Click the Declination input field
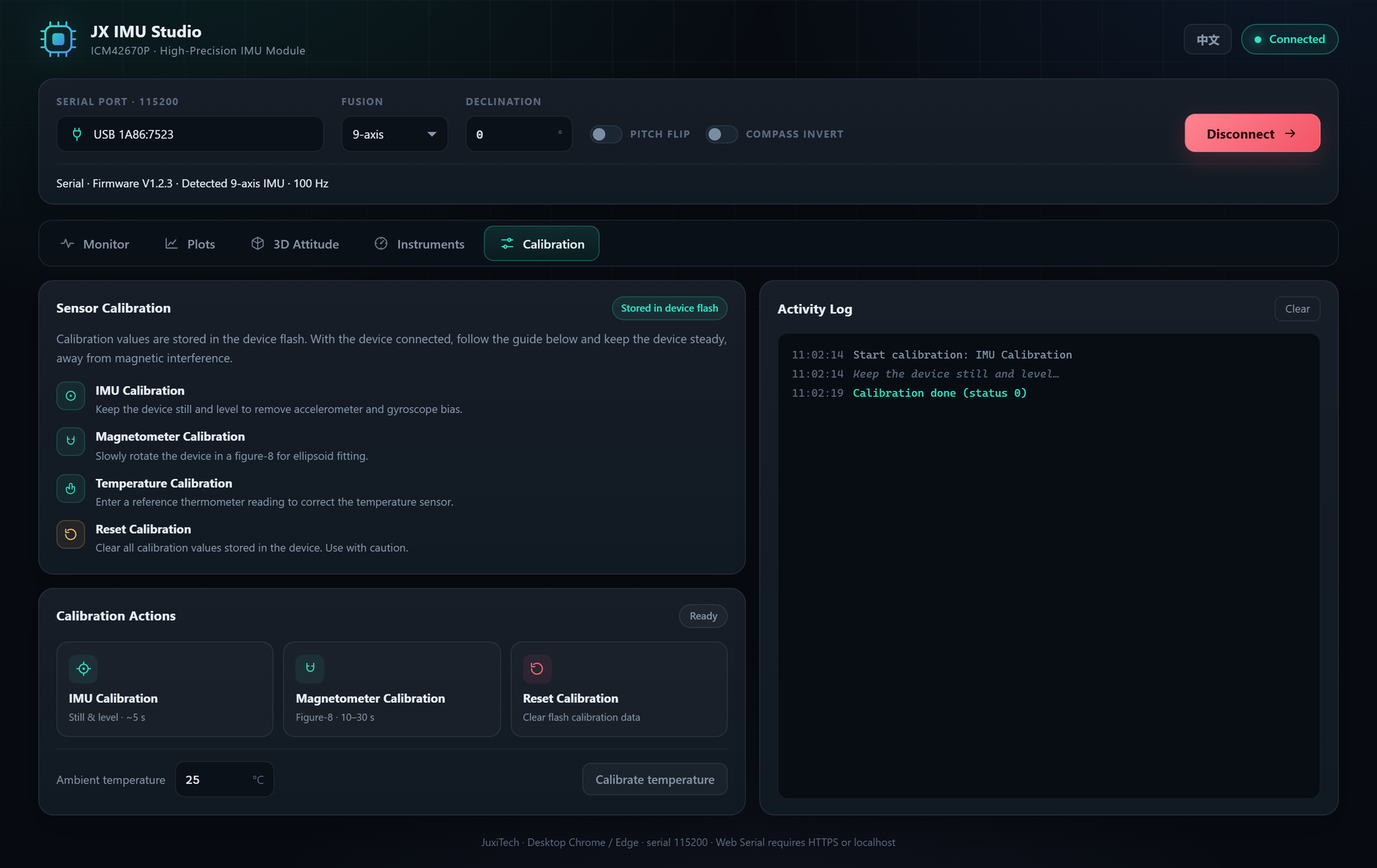This screenshot has width=1377, height=868. pyautogui.click(x=519, y=134)
